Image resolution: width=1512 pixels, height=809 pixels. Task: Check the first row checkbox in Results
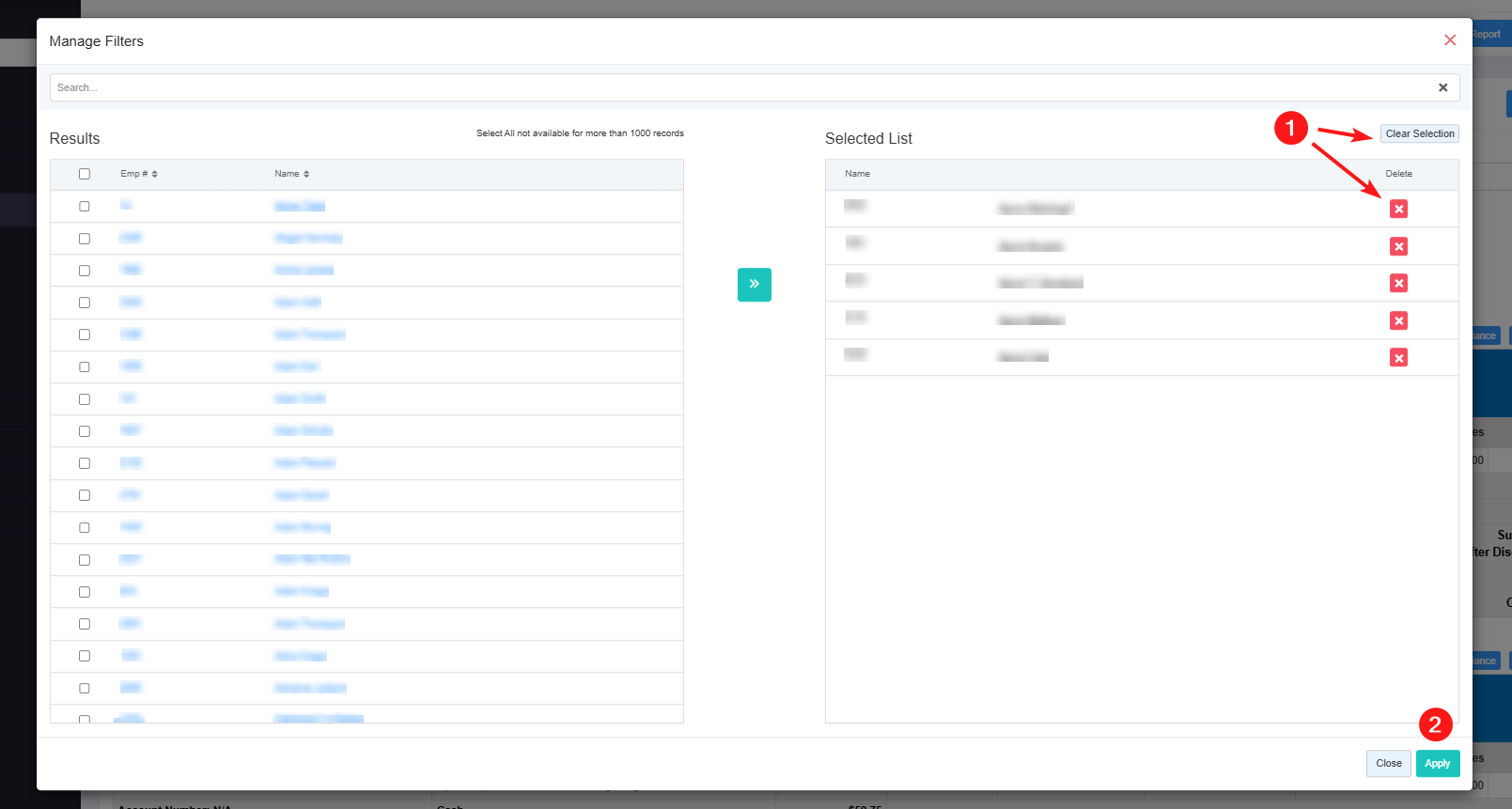pyautogui.click(x=85, y=206)
